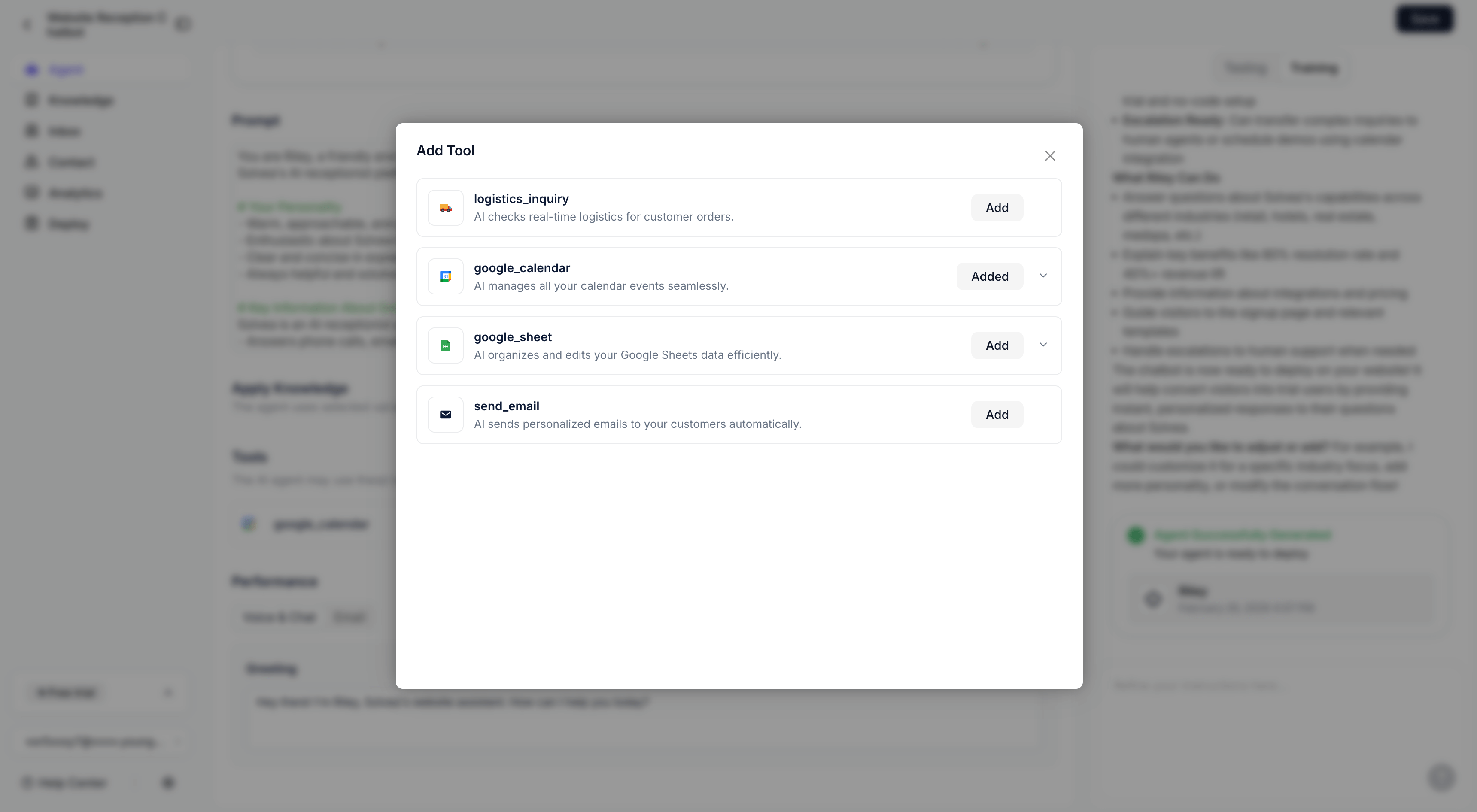Click the Save button at top right
1477x812 pixels.
click(x=1424, y=19)
